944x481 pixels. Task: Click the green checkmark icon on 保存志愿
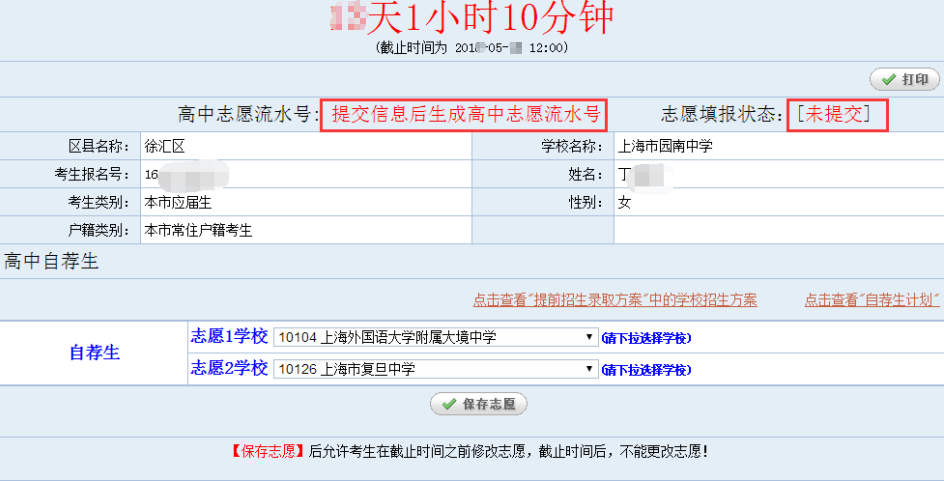447,404
